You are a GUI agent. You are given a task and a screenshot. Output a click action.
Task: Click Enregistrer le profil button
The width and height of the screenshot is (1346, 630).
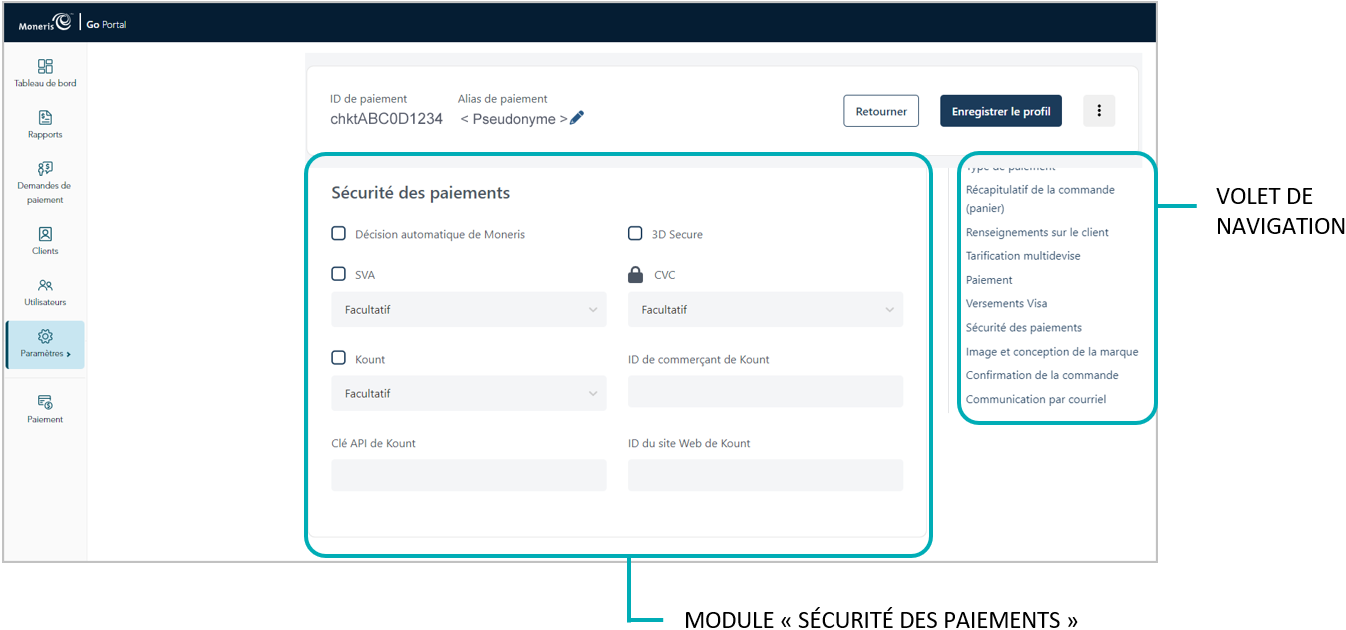(1001, 111)
